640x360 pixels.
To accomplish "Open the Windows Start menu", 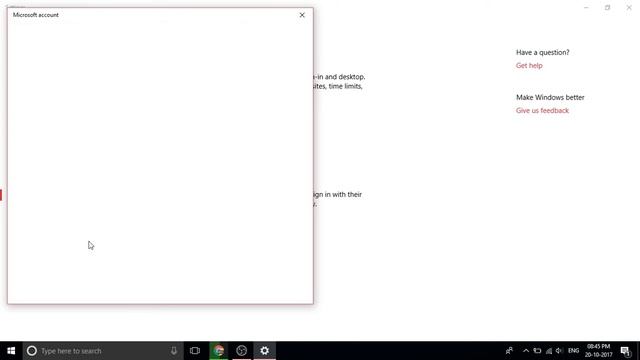I will coord(11,351).
